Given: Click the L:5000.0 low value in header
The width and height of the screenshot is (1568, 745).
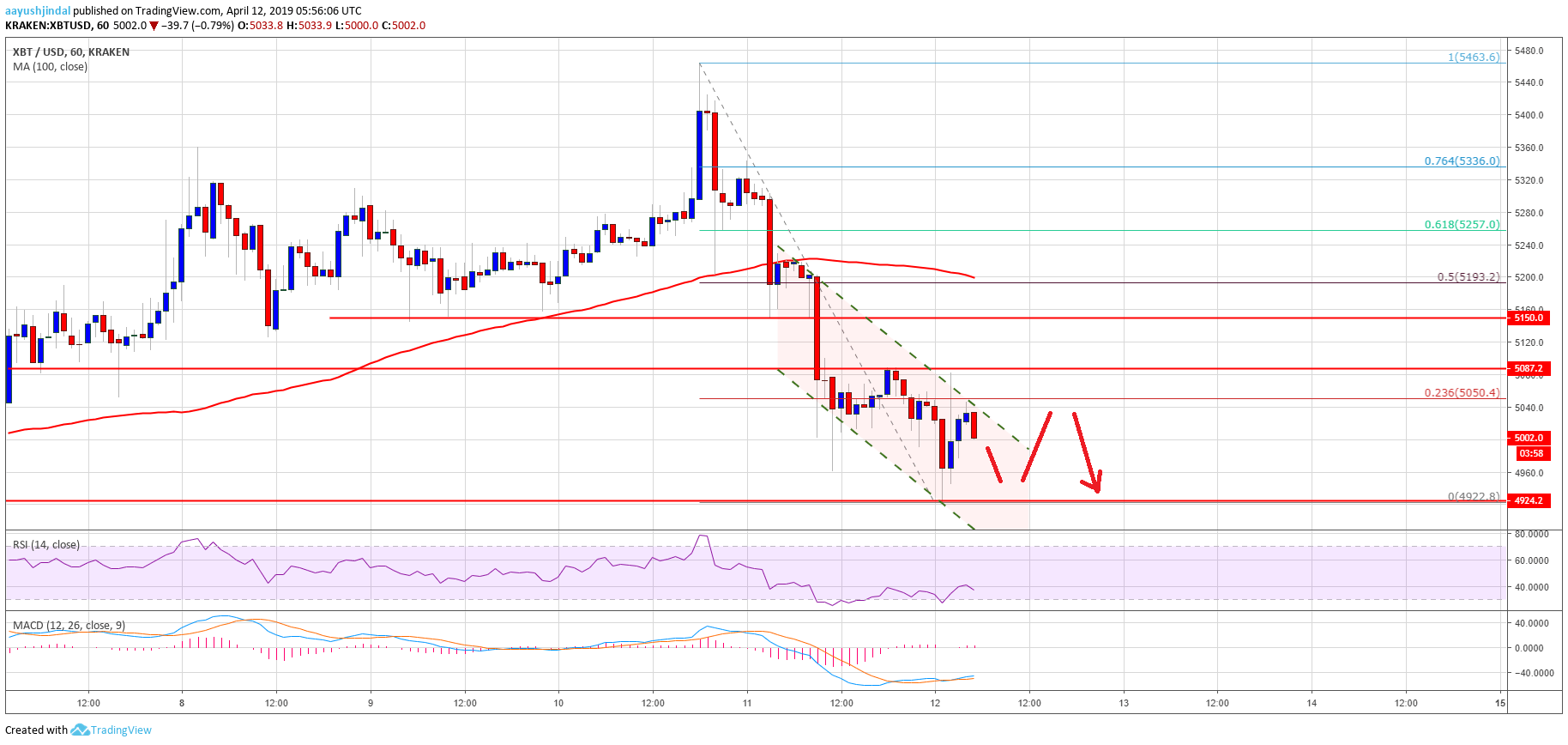Looking at the screenshot, I should 357,26.
